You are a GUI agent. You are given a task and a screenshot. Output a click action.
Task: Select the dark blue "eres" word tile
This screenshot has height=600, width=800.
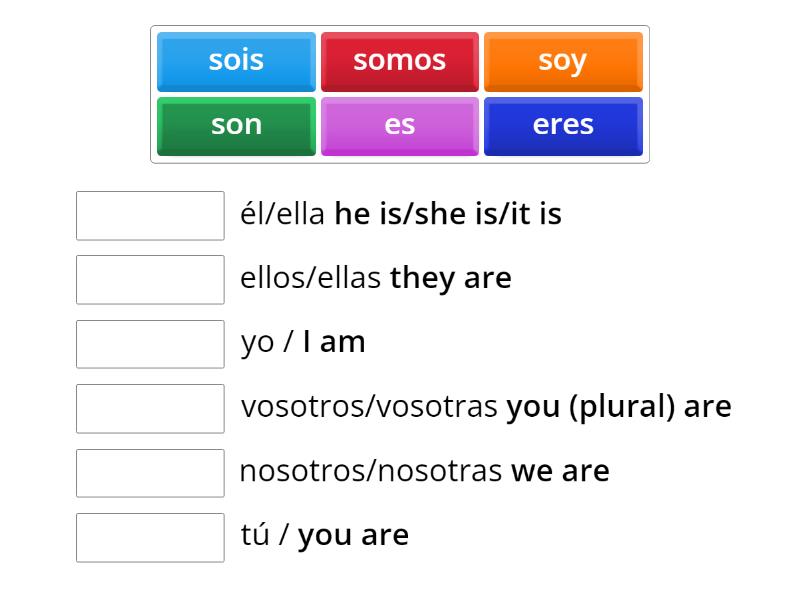click(x=564, y=125)
